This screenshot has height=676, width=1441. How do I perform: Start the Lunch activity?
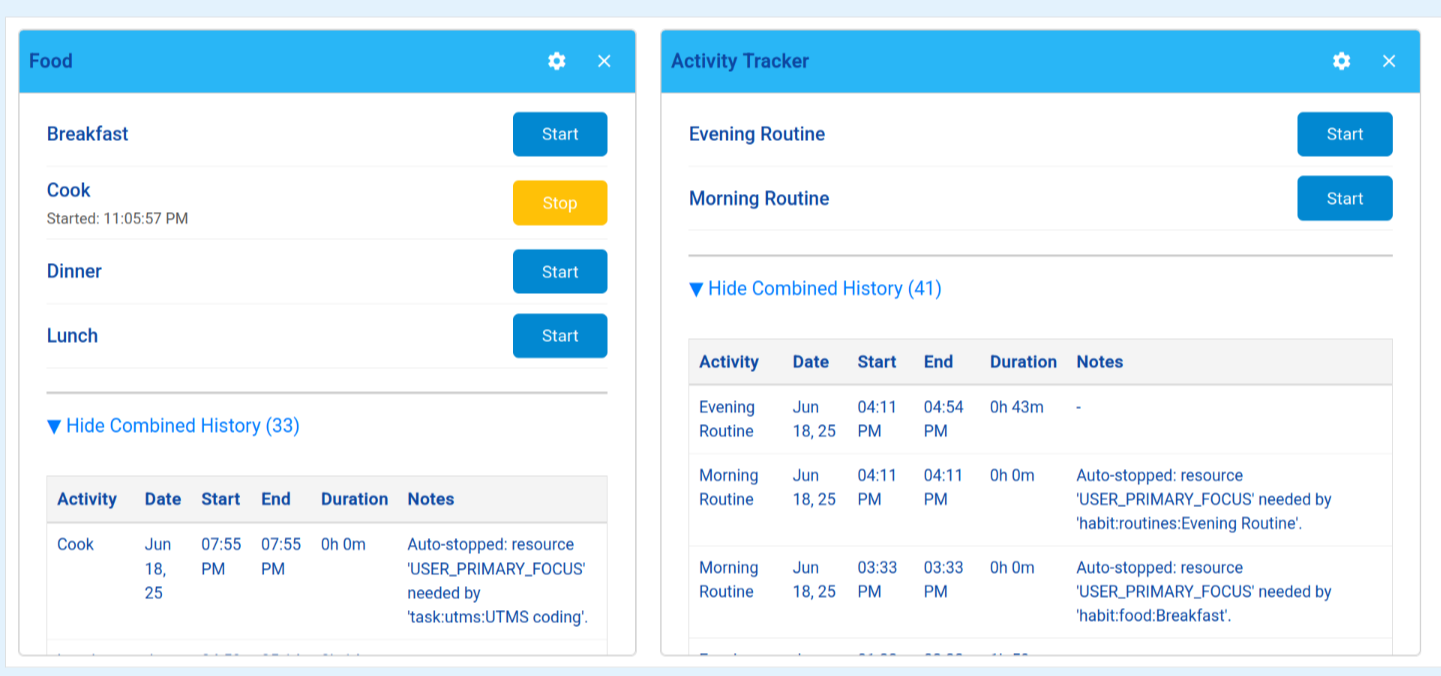pyautogui.click(x=559, y=336)
